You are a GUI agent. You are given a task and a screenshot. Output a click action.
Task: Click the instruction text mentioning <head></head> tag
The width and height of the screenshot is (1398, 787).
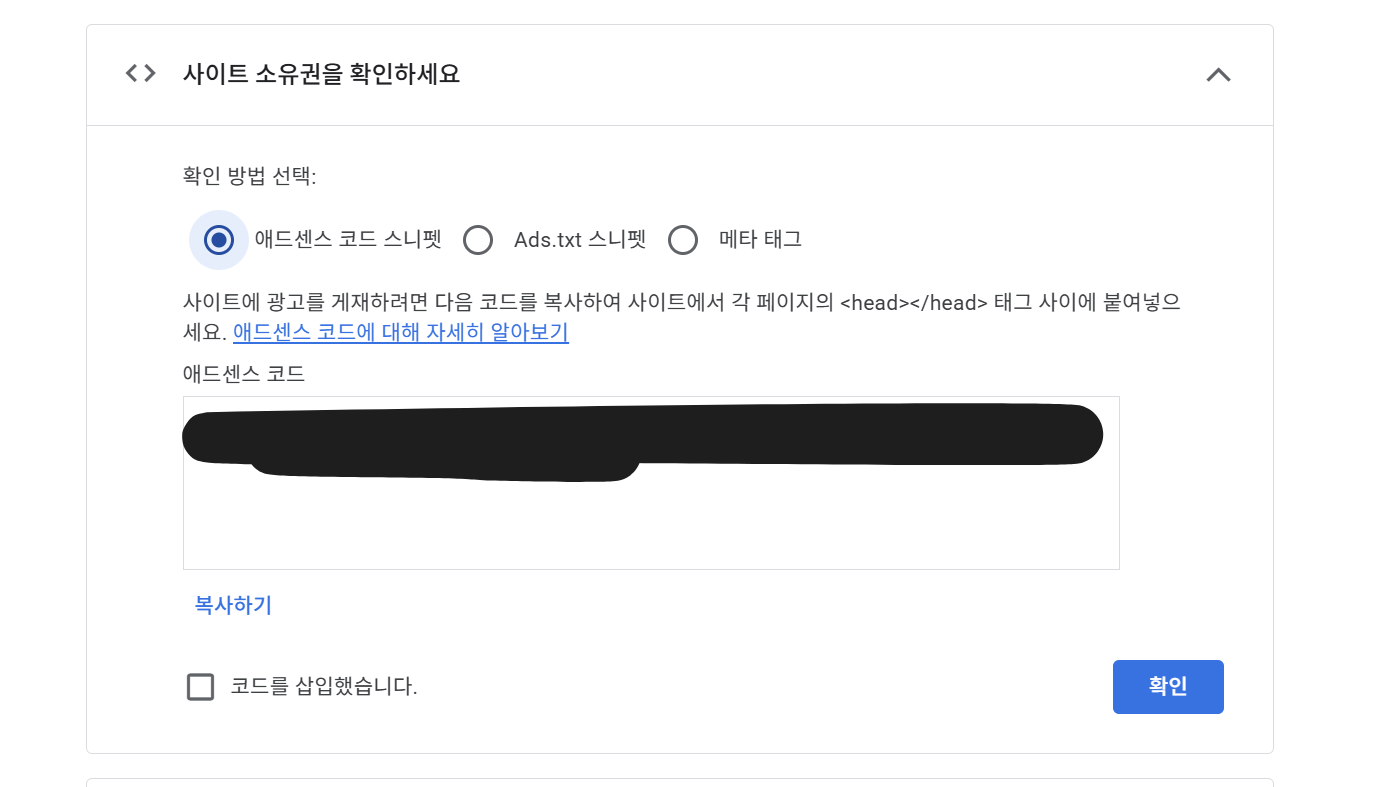tap(680, 302)
